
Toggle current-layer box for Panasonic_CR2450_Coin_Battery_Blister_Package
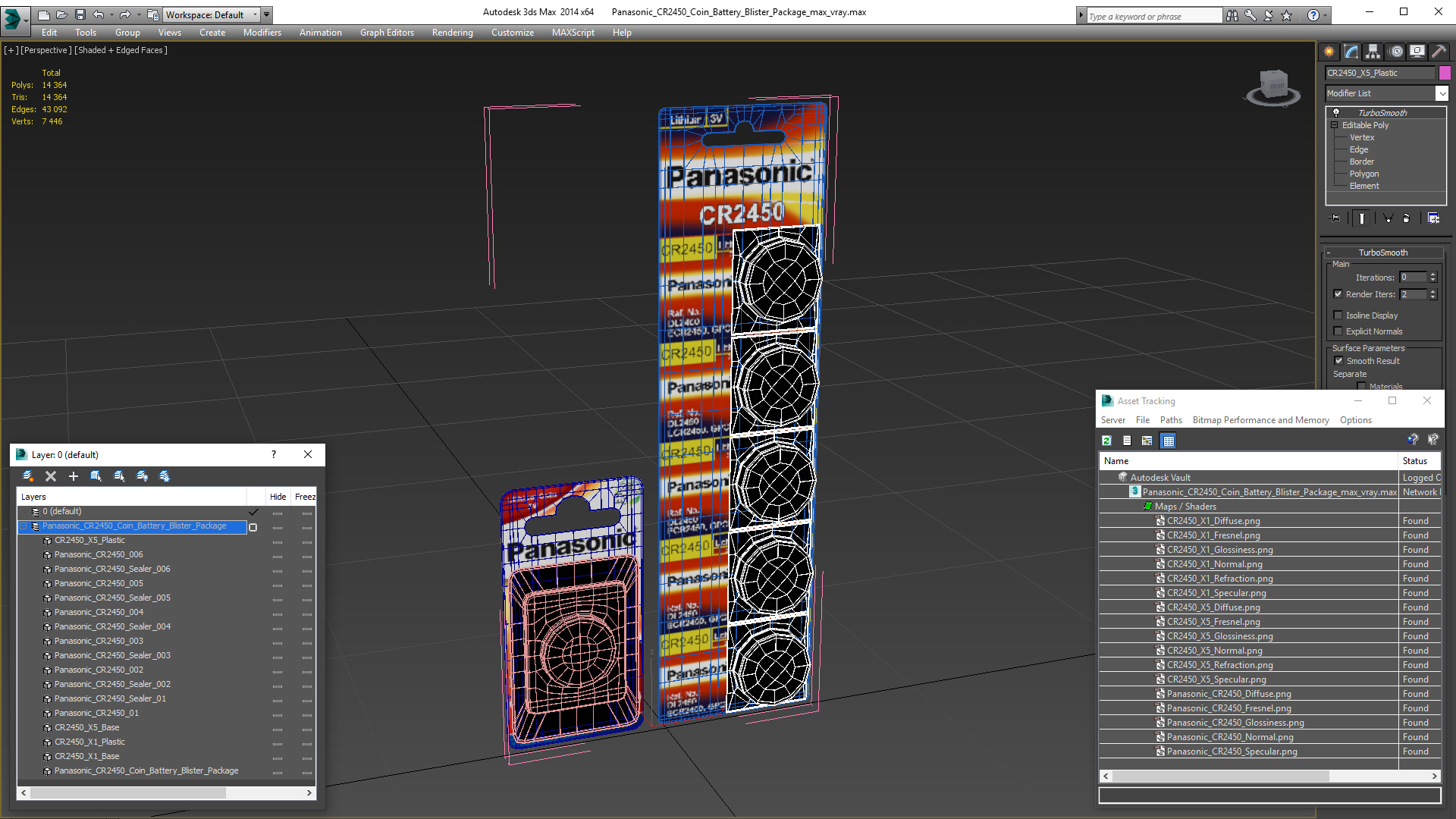click(x=253, y=527)
